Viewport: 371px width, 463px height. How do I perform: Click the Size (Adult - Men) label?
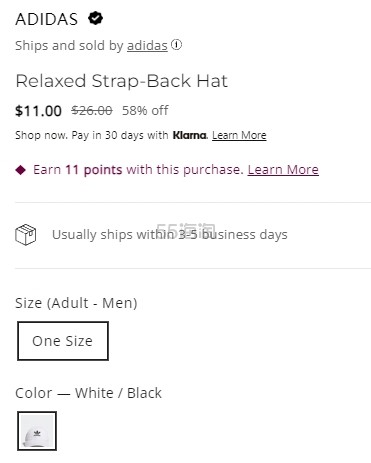pos(76,303)
